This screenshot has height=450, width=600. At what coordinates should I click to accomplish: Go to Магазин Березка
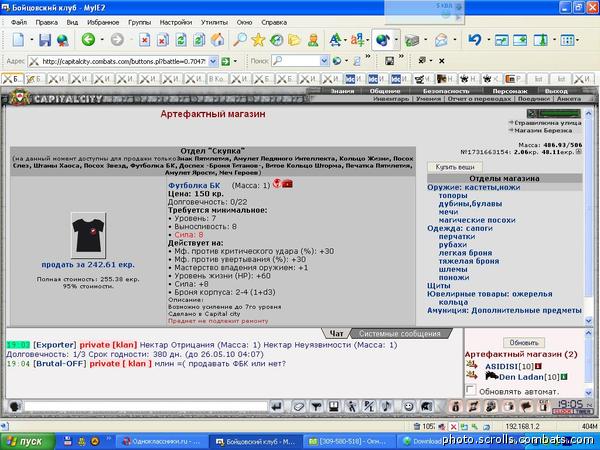543,130
